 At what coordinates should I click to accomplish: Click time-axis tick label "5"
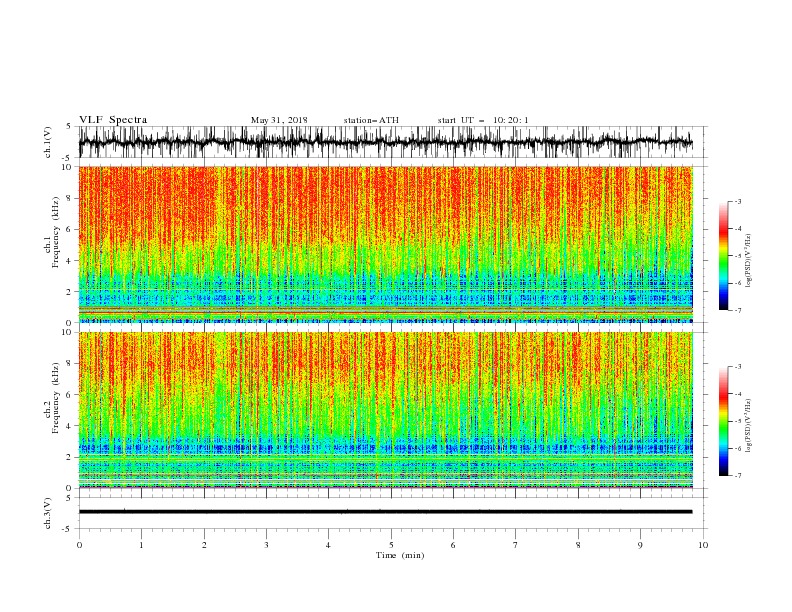[391, 545]
